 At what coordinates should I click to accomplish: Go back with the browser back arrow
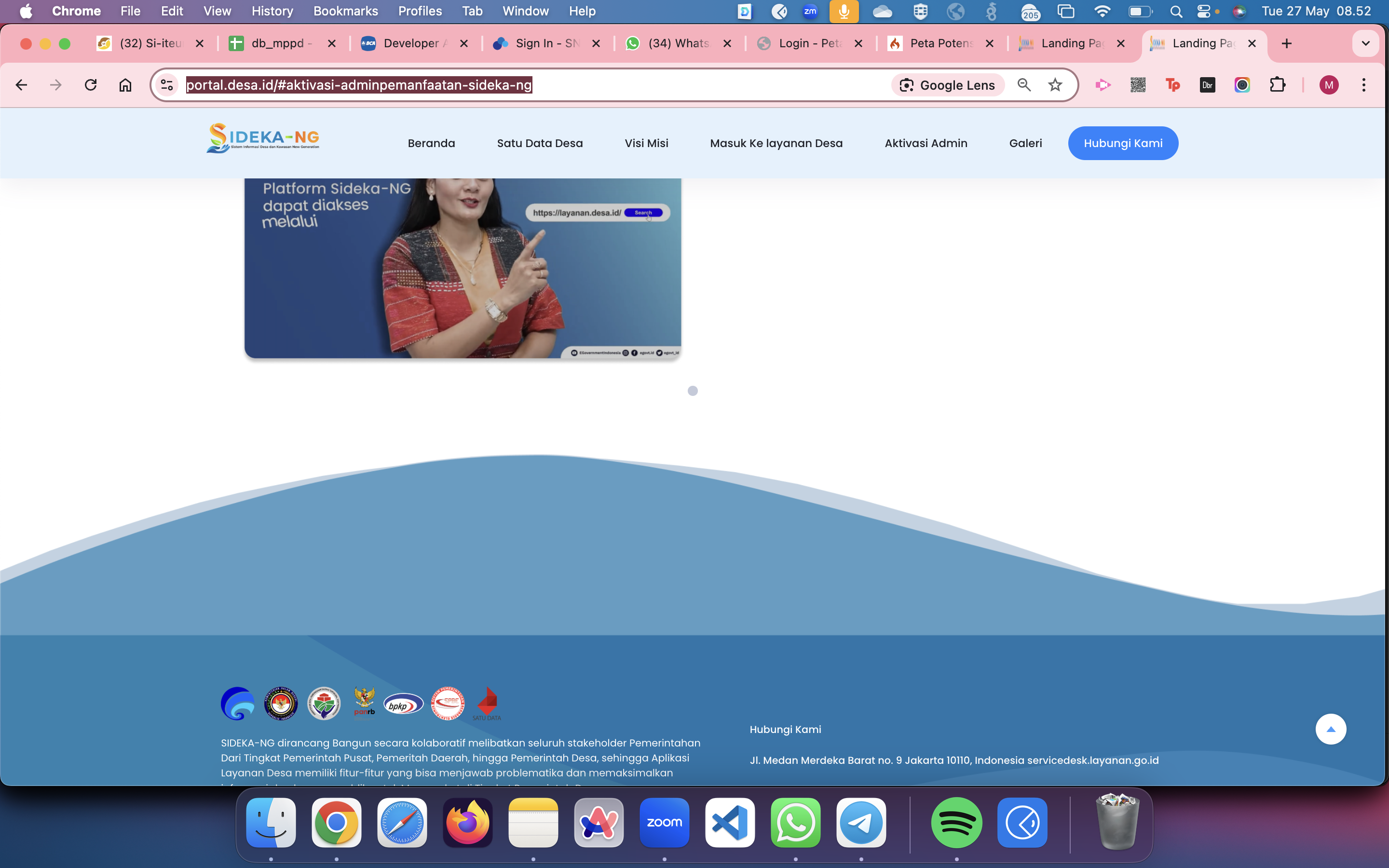(21, 85)
